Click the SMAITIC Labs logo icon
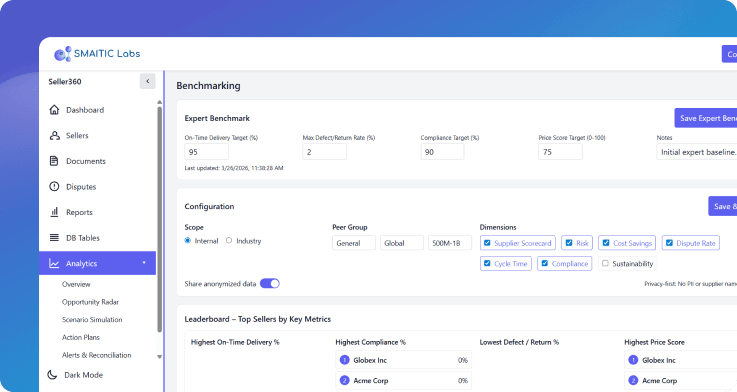The width and height of the screenshot is (737, 392). click(x=63, y=54)
